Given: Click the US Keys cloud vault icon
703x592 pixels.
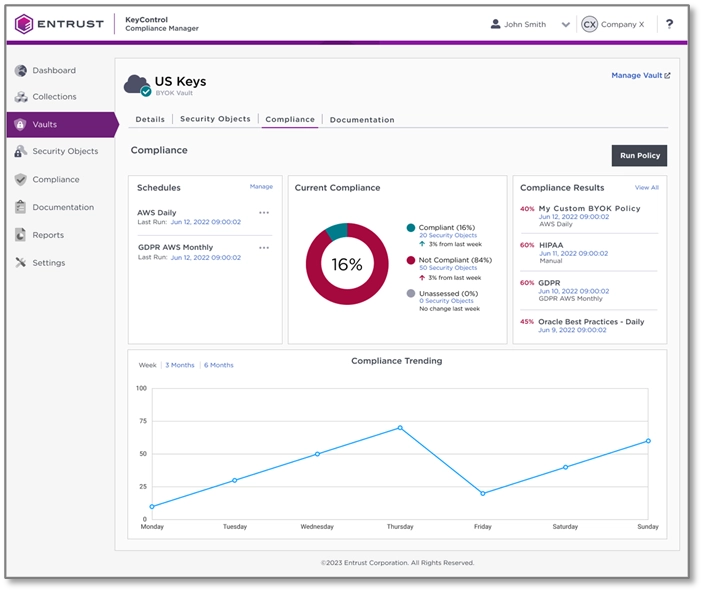Looking at the screenshot, I should (x=137, y=85).
